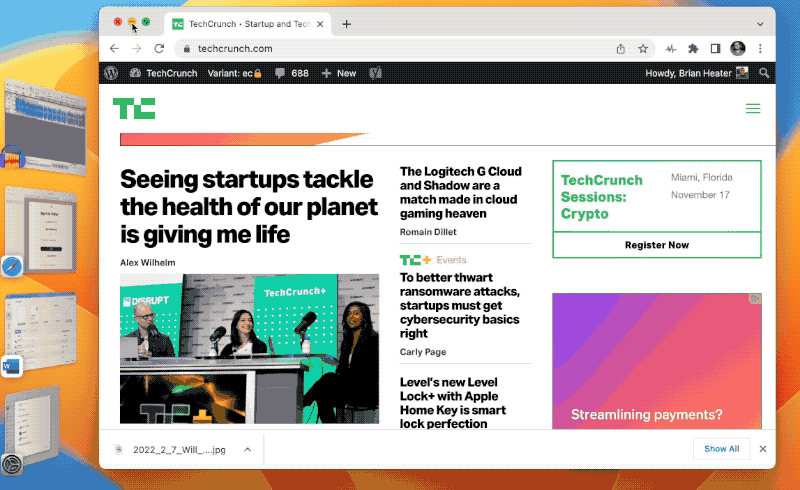Reload the page with the refresh icon
This screenshot has height=490, width=800.
click(159, 48)
